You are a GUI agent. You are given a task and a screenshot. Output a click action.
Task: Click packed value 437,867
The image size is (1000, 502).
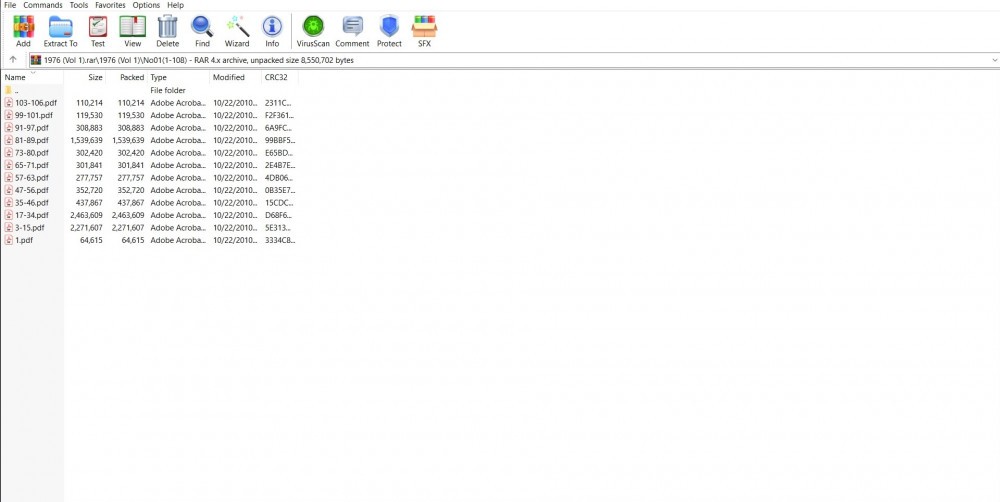(131, 203)
